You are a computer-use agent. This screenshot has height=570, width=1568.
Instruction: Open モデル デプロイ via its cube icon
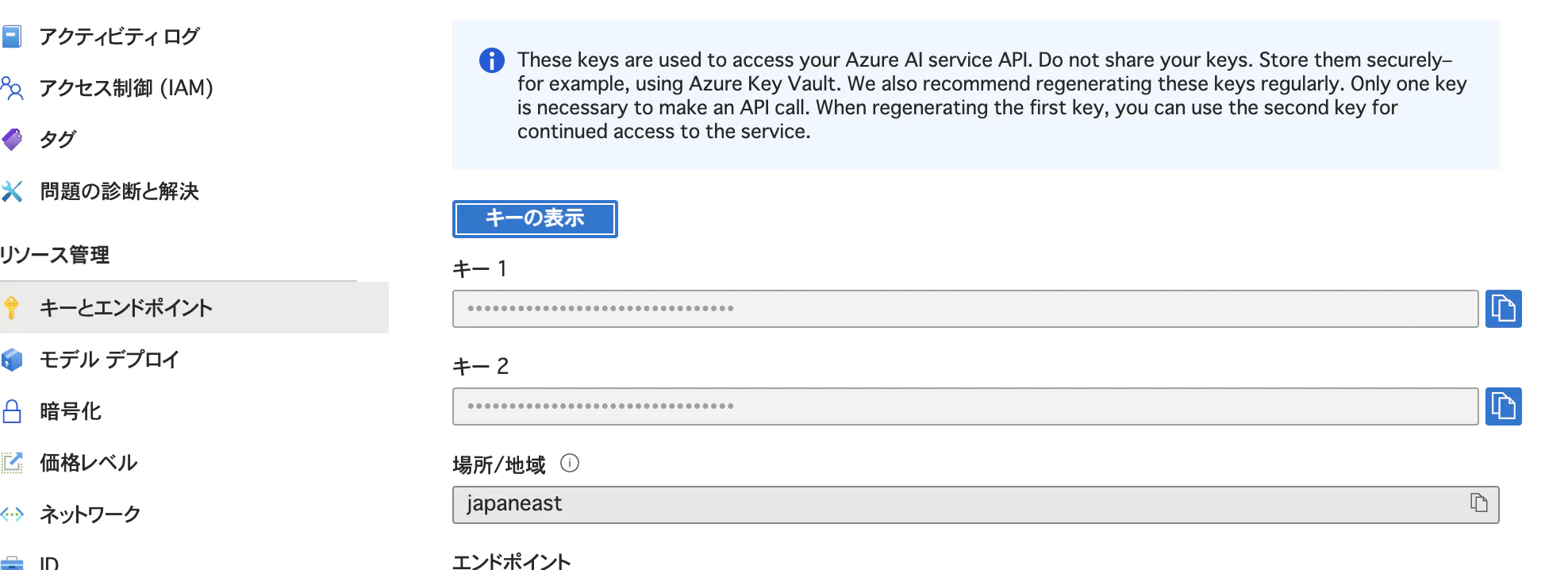[x=13, y=360]
